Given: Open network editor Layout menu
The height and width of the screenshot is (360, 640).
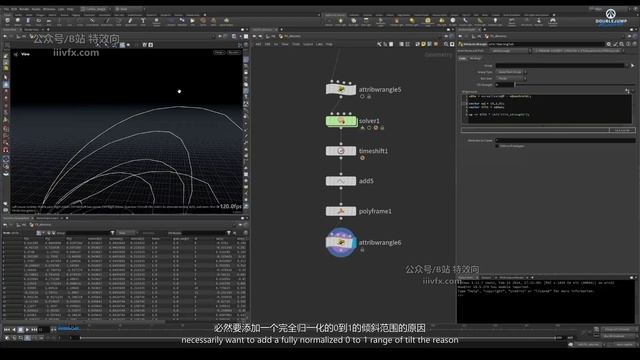Looking at the screenshot, I should pos(308,44).
